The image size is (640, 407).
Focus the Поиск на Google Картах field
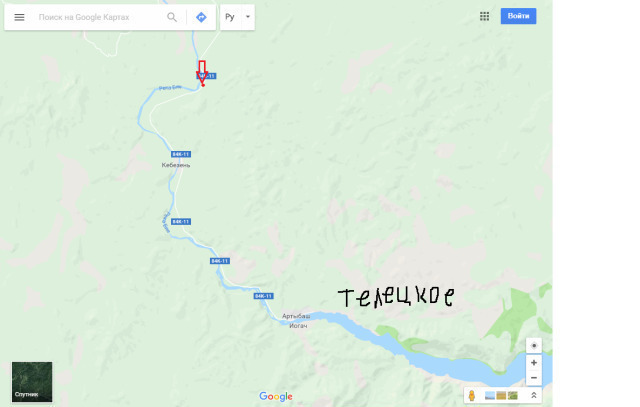[x=98, y=17]
